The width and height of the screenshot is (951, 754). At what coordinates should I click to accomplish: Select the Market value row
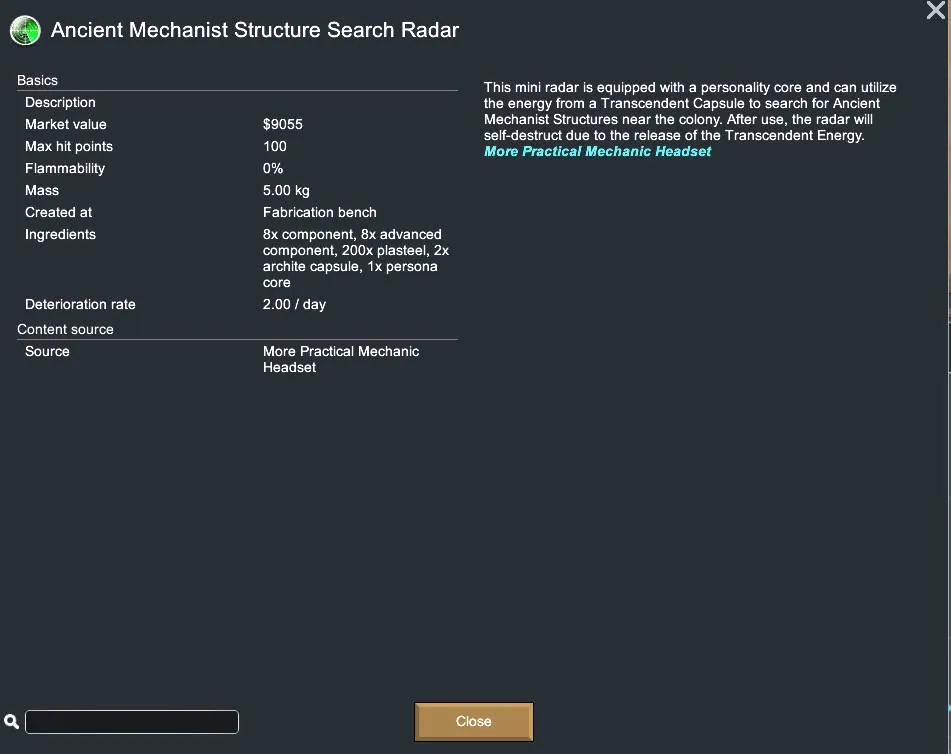coord(237,124)
